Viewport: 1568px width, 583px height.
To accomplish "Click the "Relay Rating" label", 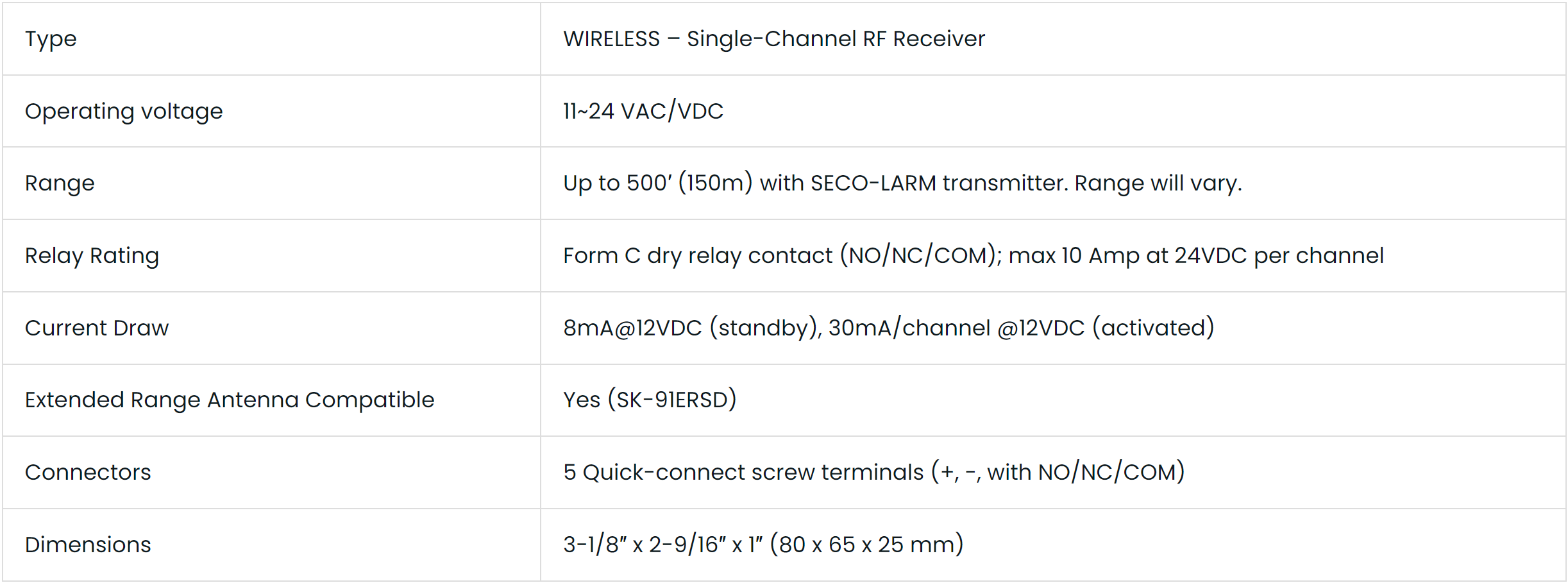I will (92, 256).
